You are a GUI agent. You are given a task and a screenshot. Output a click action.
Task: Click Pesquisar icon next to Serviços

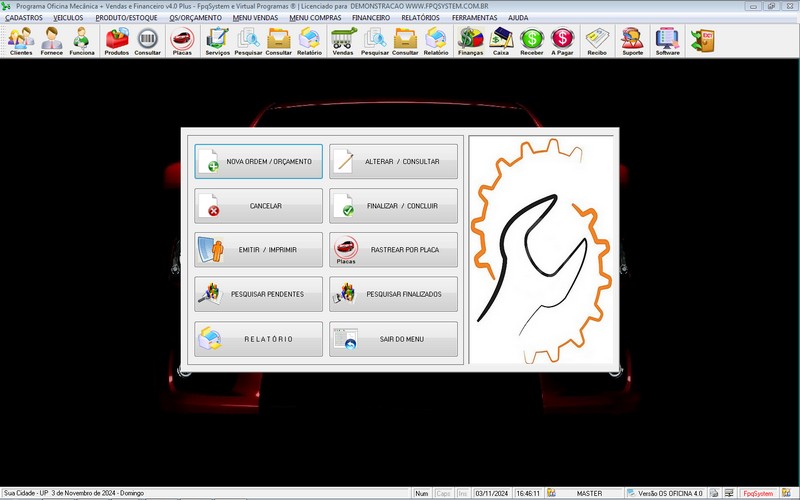[248, 41]
